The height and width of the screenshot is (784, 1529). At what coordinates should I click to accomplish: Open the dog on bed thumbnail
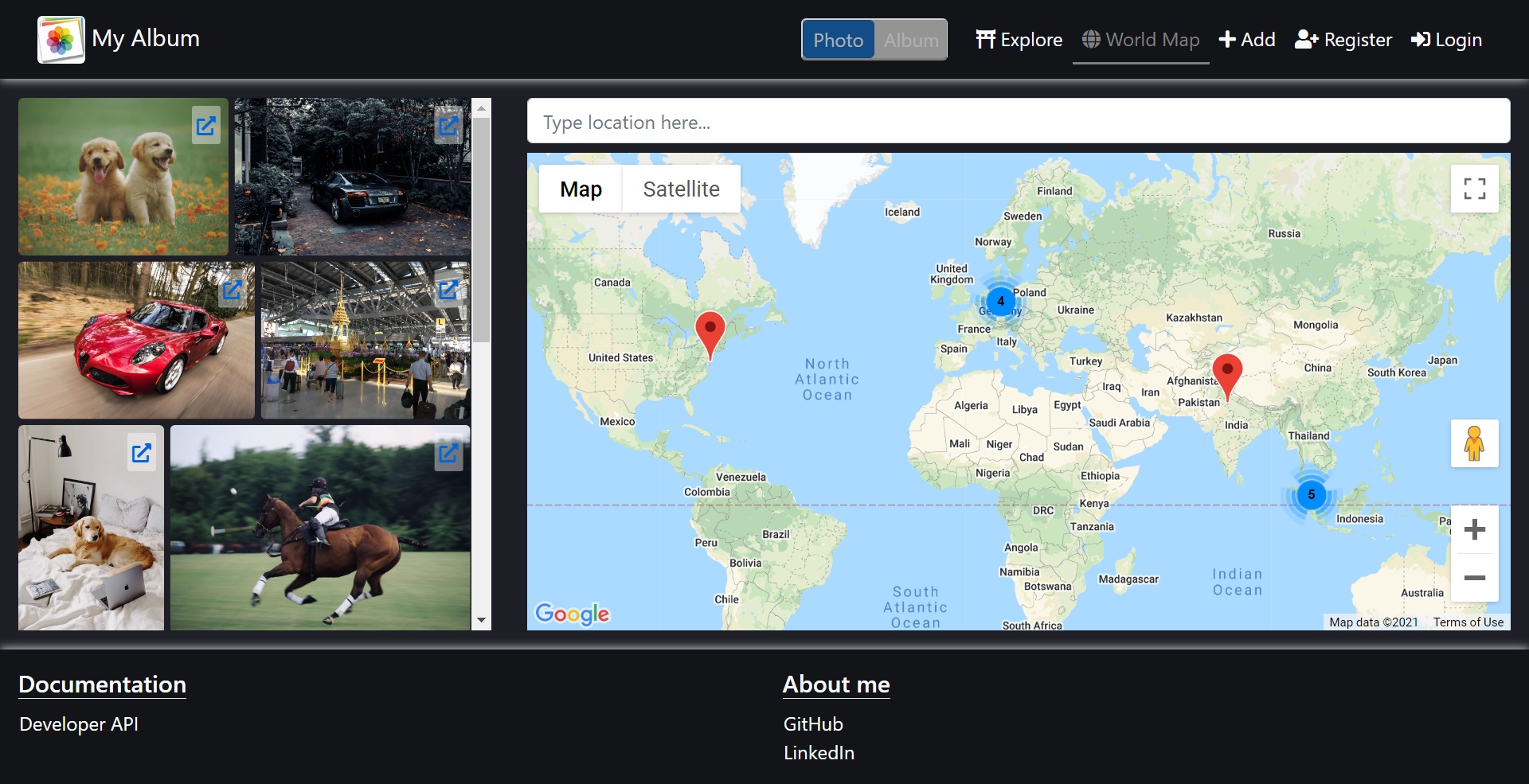click(x=91, y=528)
